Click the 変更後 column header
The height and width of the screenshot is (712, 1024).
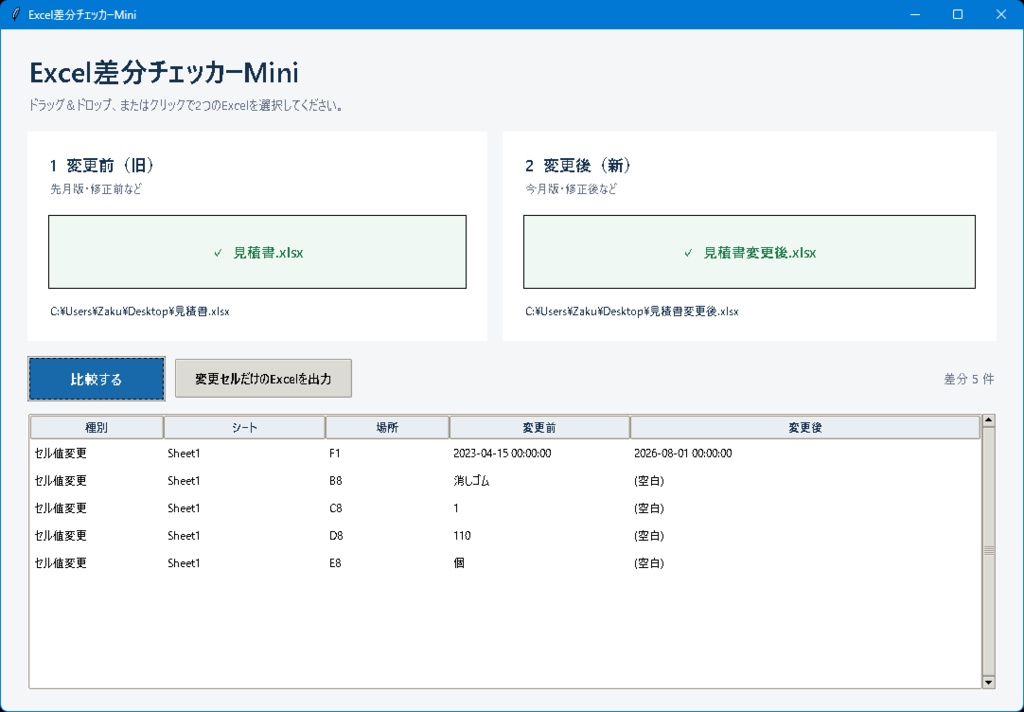805,428
